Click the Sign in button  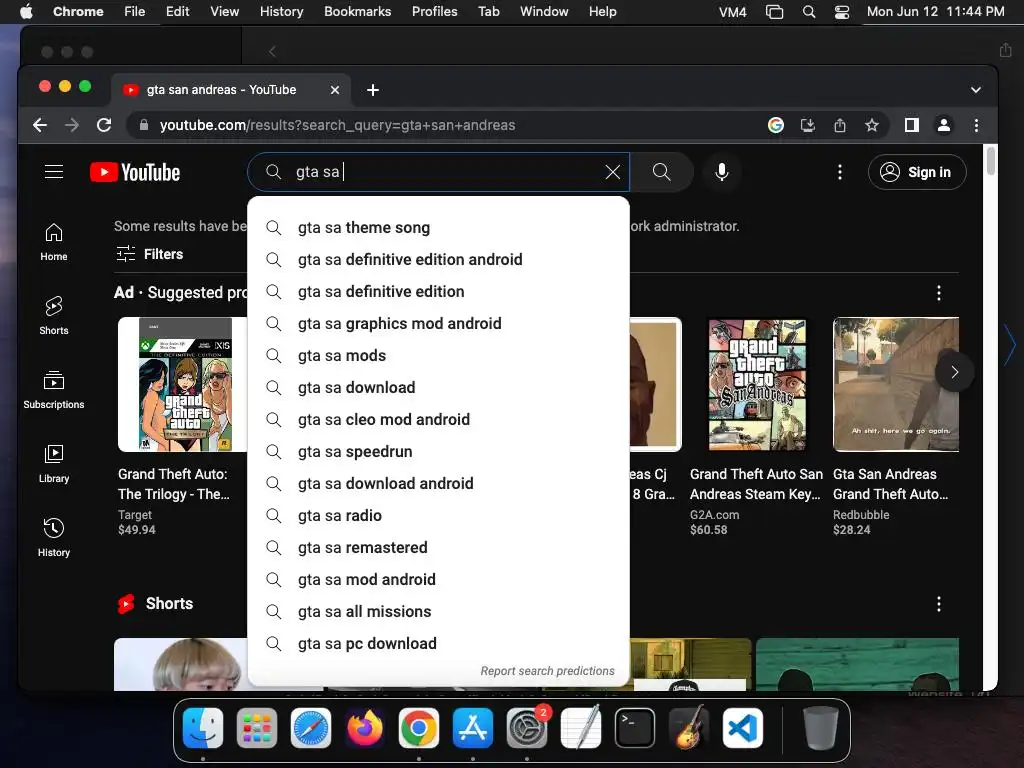pos(917,172)
